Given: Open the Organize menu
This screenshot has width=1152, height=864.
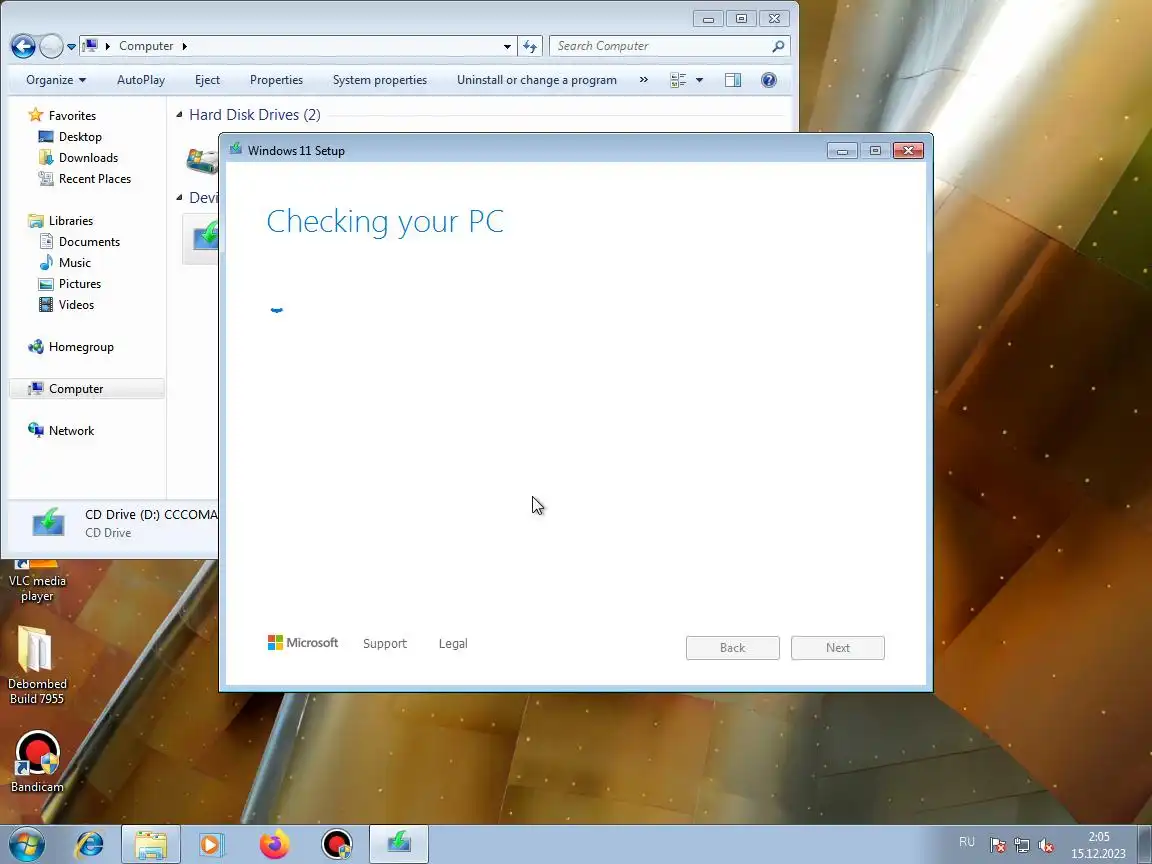Looking at the screenshot, I should (x=56, y=80).
